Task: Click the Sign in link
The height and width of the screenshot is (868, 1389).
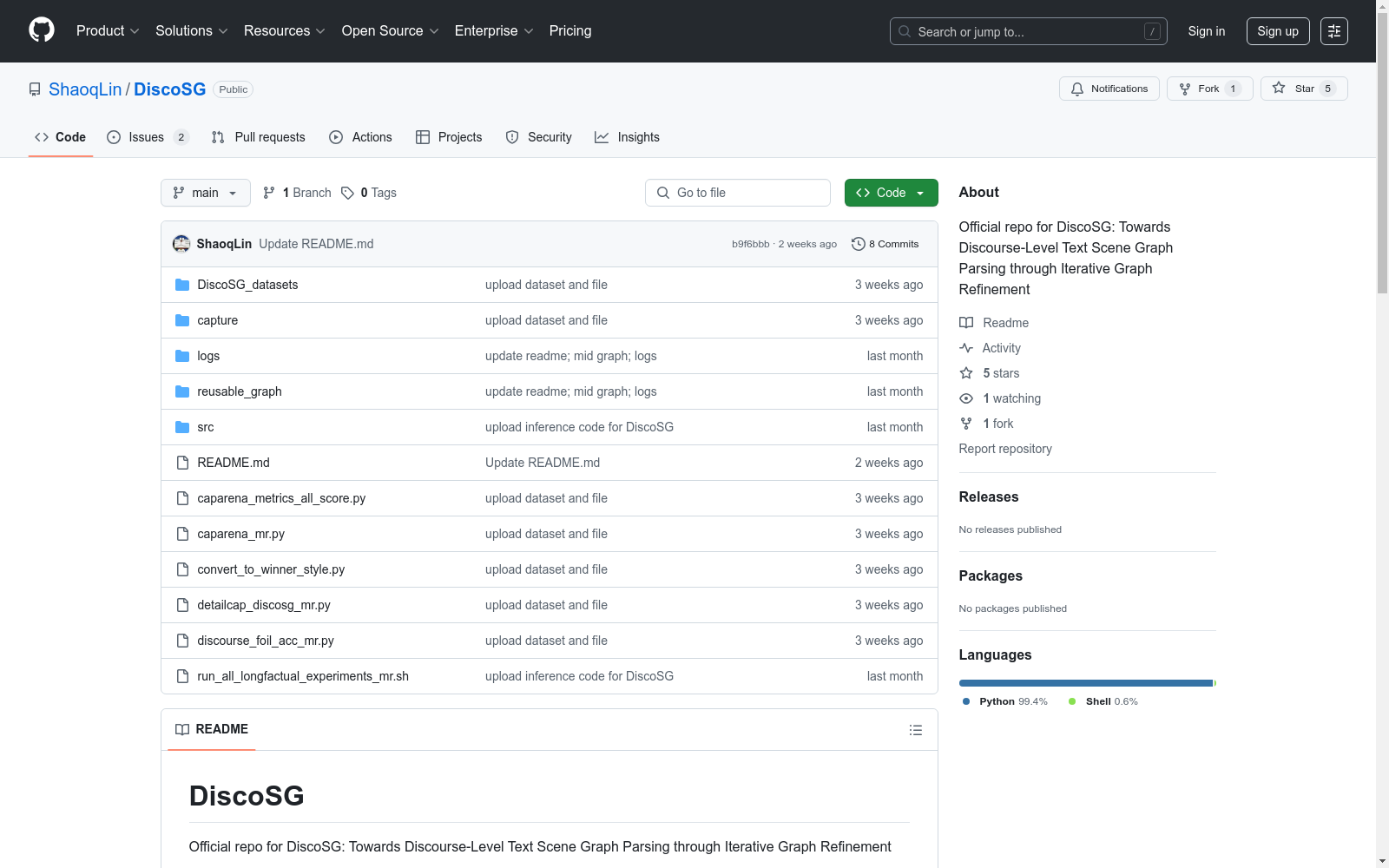Action: [1207, 31]
